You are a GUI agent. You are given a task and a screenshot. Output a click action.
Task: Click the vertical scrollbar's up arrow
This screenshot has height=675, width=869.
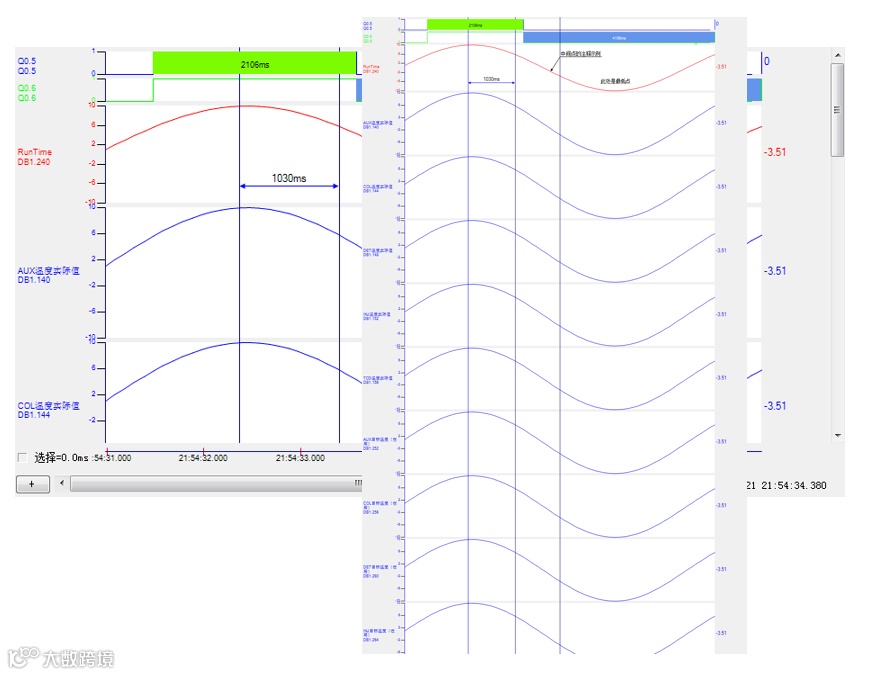tap(838, 55)
